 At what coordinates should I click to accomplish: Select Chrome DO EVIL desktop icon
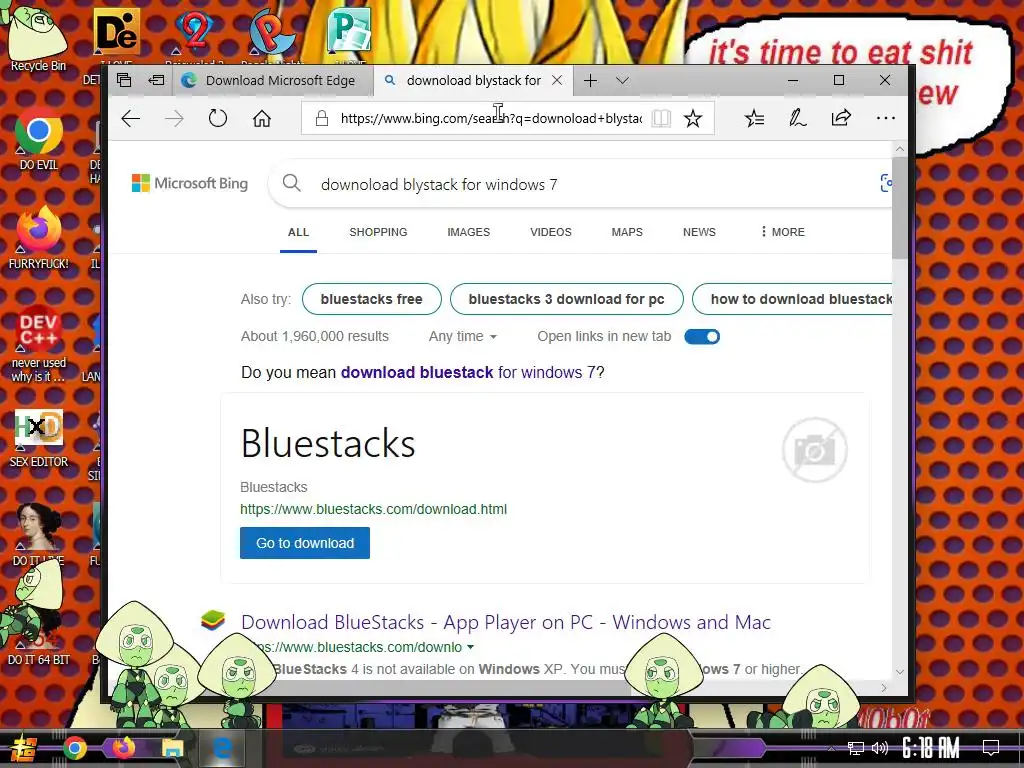39,138
